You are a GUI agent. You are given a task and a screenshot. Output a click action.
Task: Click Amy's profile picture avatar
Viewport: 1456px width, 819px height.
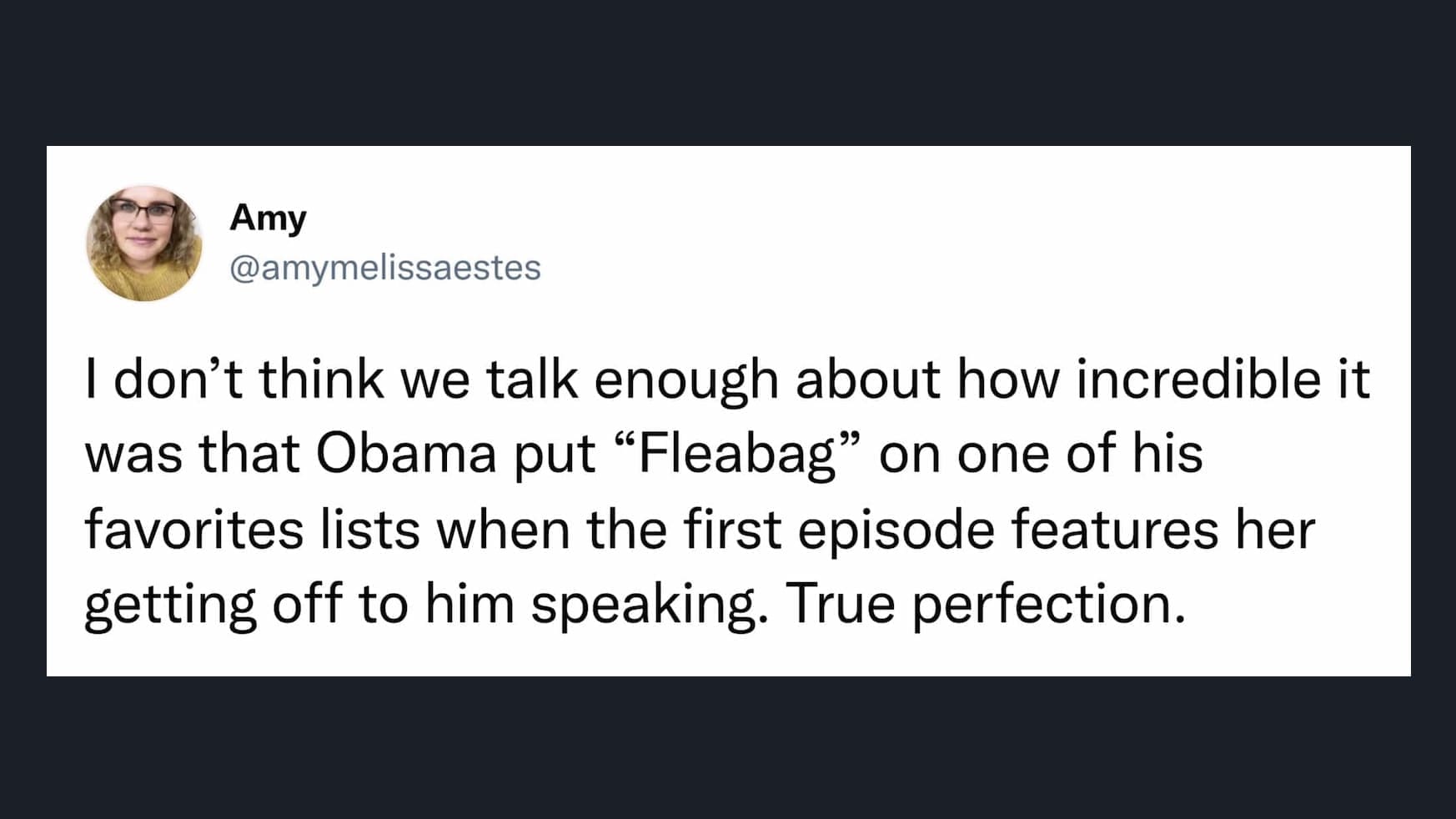coord(143,244)
